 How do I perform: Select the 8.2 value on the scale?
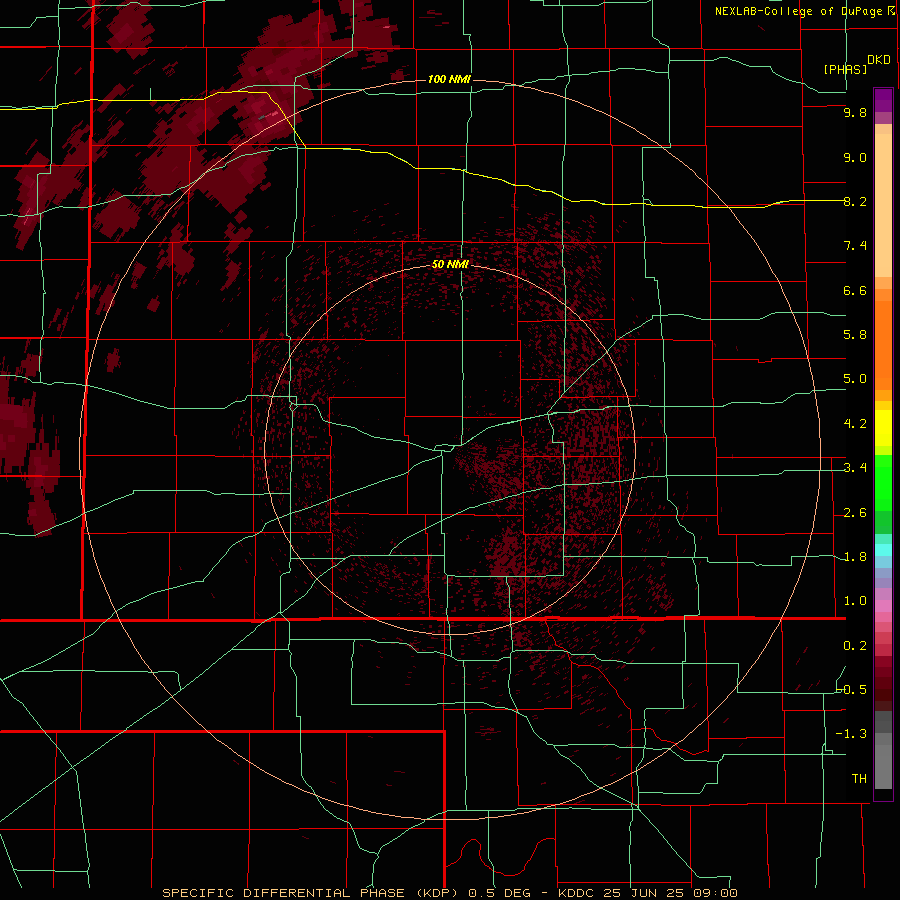[855, 201]
